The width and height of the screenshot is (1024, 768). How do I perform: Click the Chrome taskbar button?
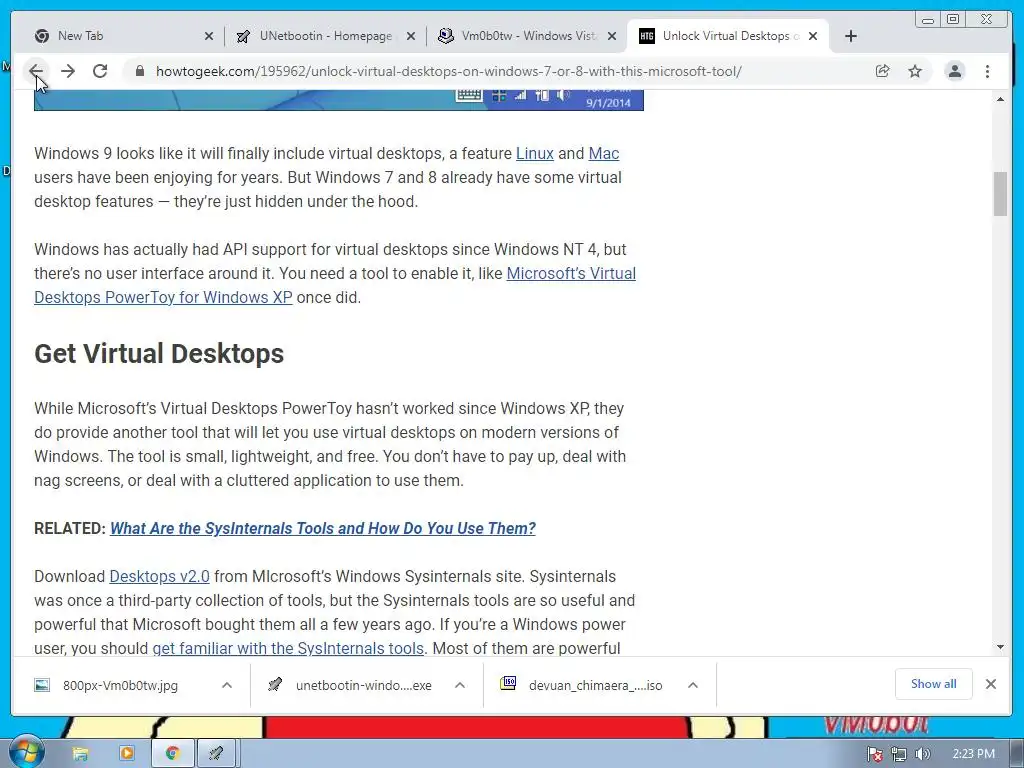(x=172, y=754)
